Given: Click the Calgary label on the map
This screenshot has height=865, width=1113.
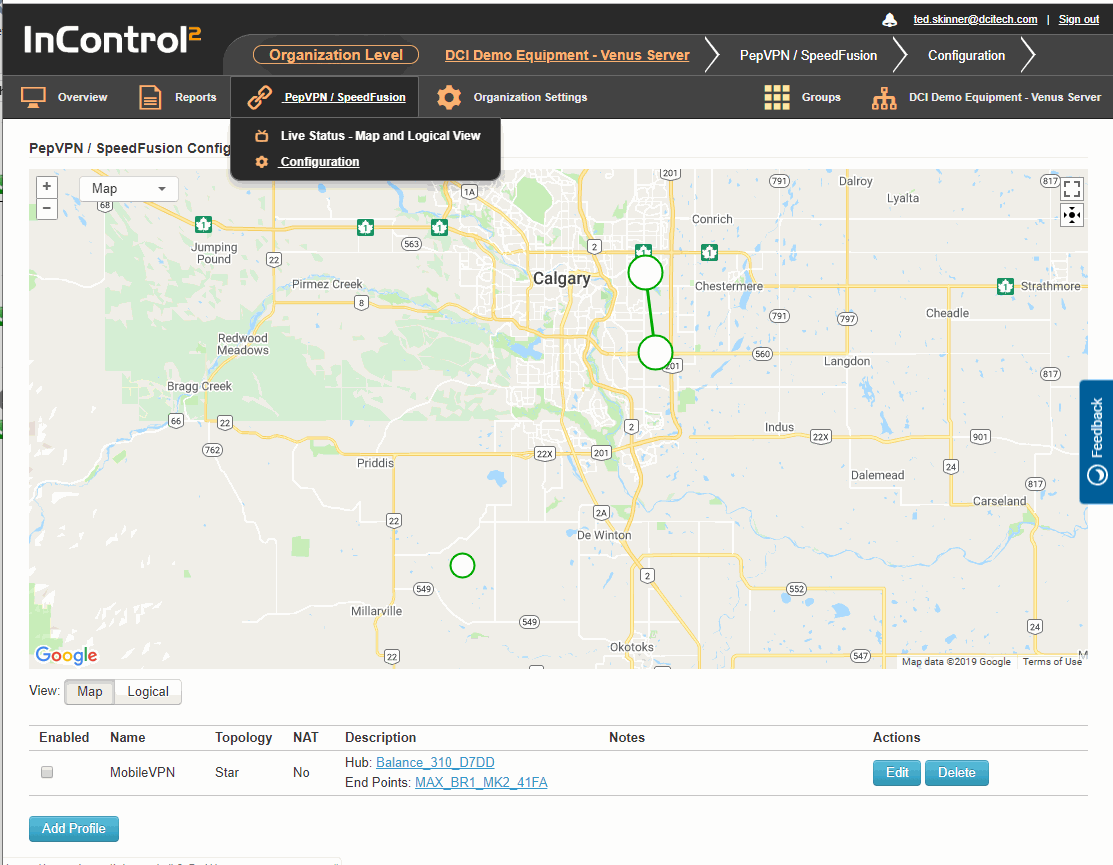Looking at the screenshot, I should click(561, 278).
